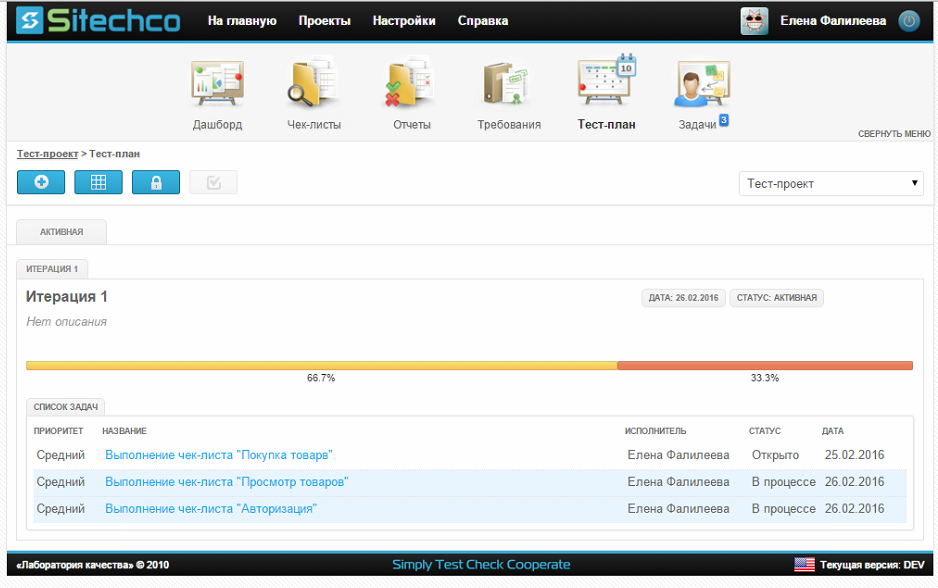This screenshot has width=938, height=588.
Task: Click Средний priority in Авторизация row
Action: pos(60,508)
